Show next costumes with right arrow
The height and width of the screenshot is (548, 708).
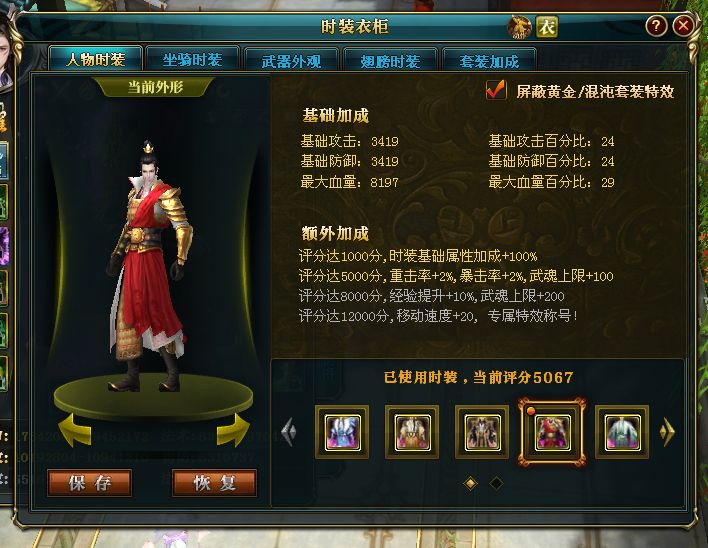(667, 432)
